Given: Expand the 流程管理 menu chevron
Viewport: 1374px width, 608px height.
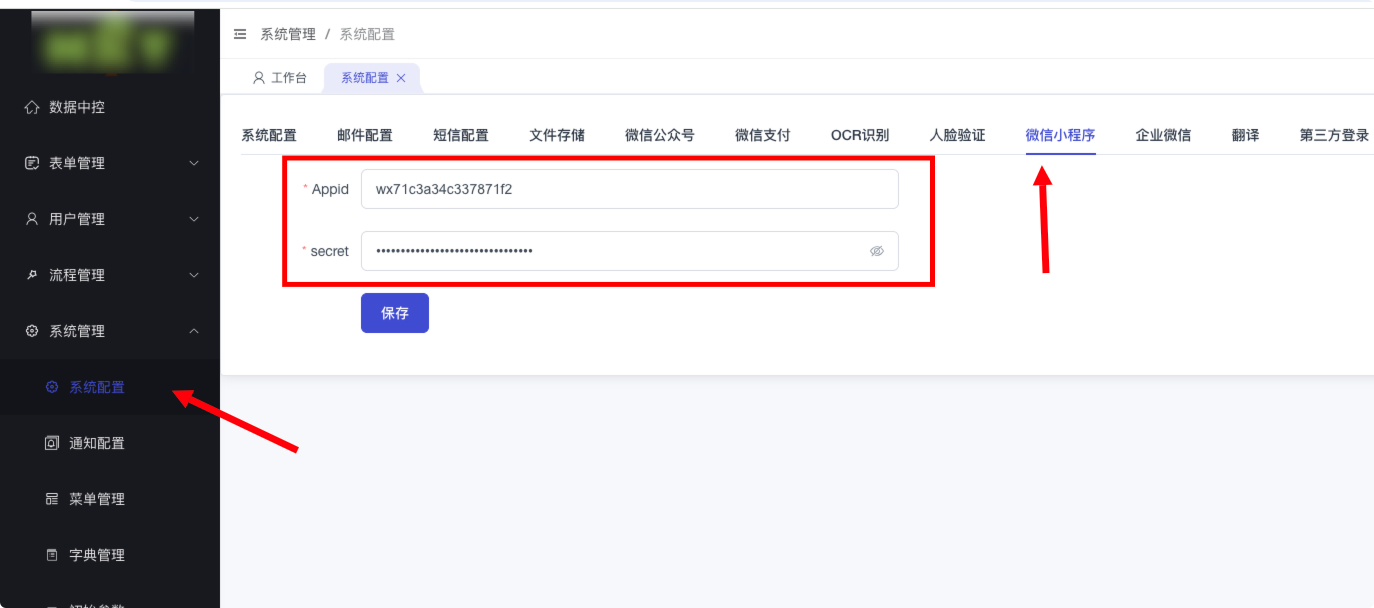Looking at the screenshot, I should (194, 275).
